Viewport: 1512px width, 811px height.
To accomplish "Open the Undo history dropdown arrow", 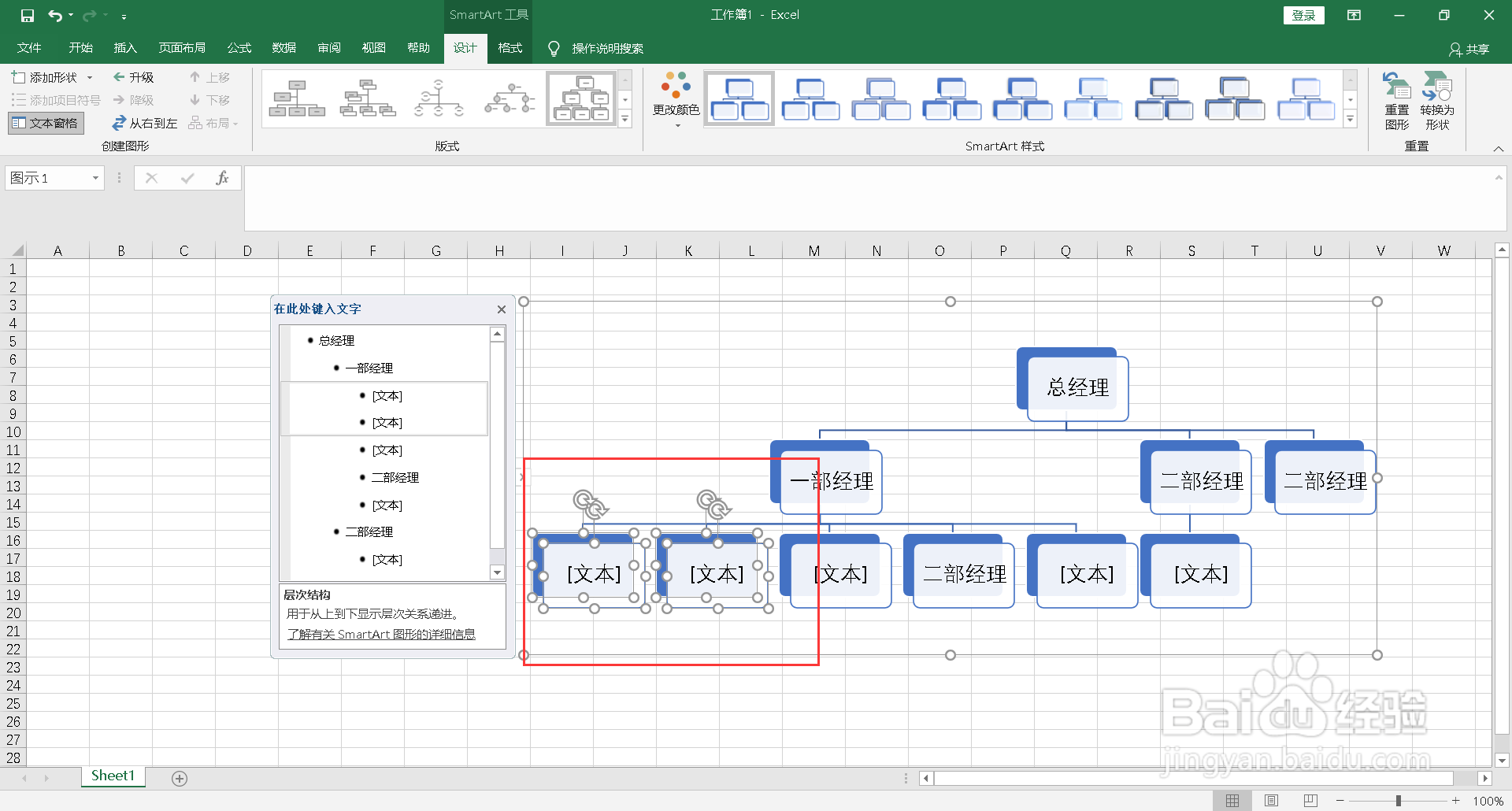I will tap(71, 15).
